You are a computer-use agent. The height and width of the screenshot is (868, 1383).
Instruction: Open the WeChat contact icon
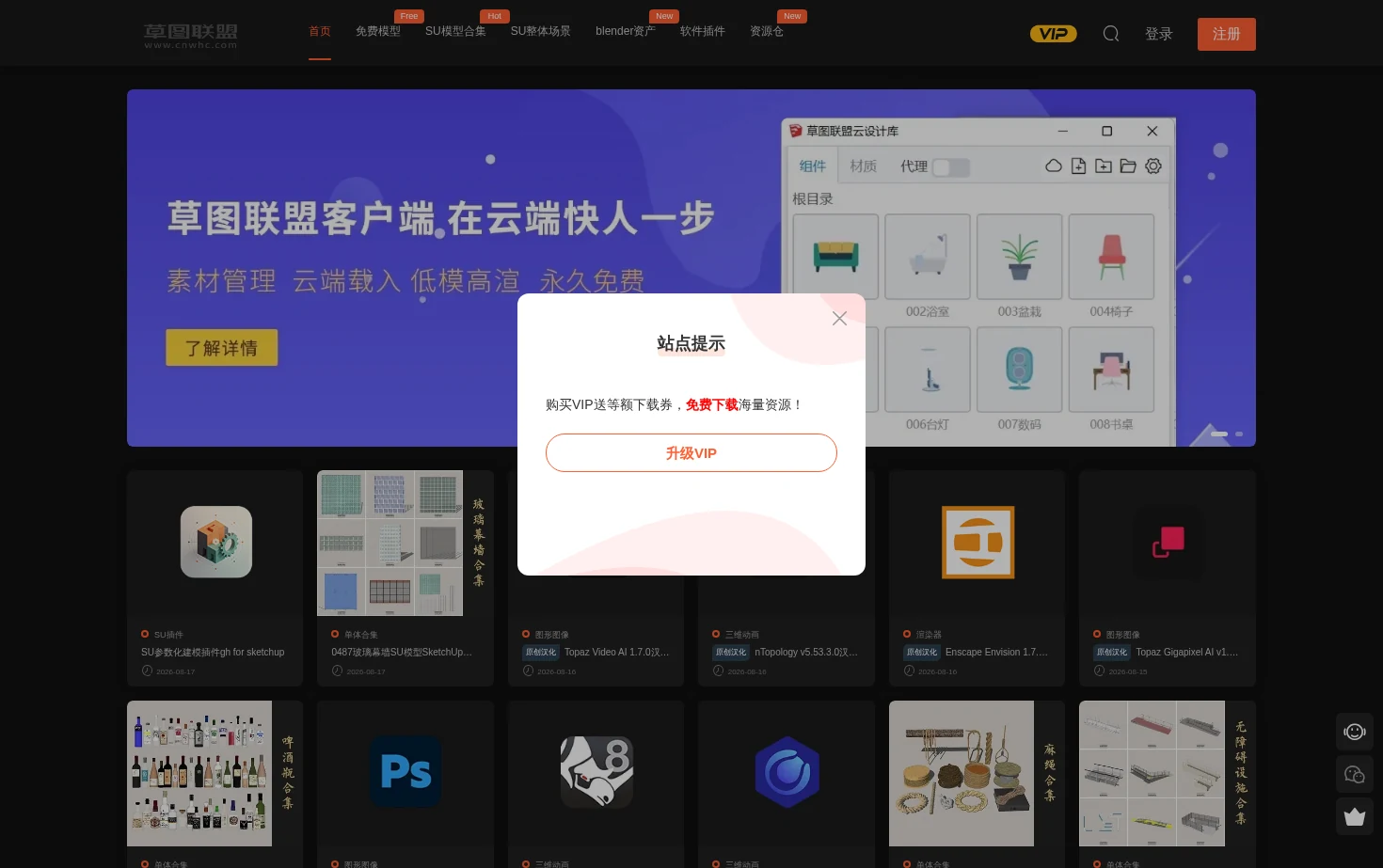(1355, 774)
